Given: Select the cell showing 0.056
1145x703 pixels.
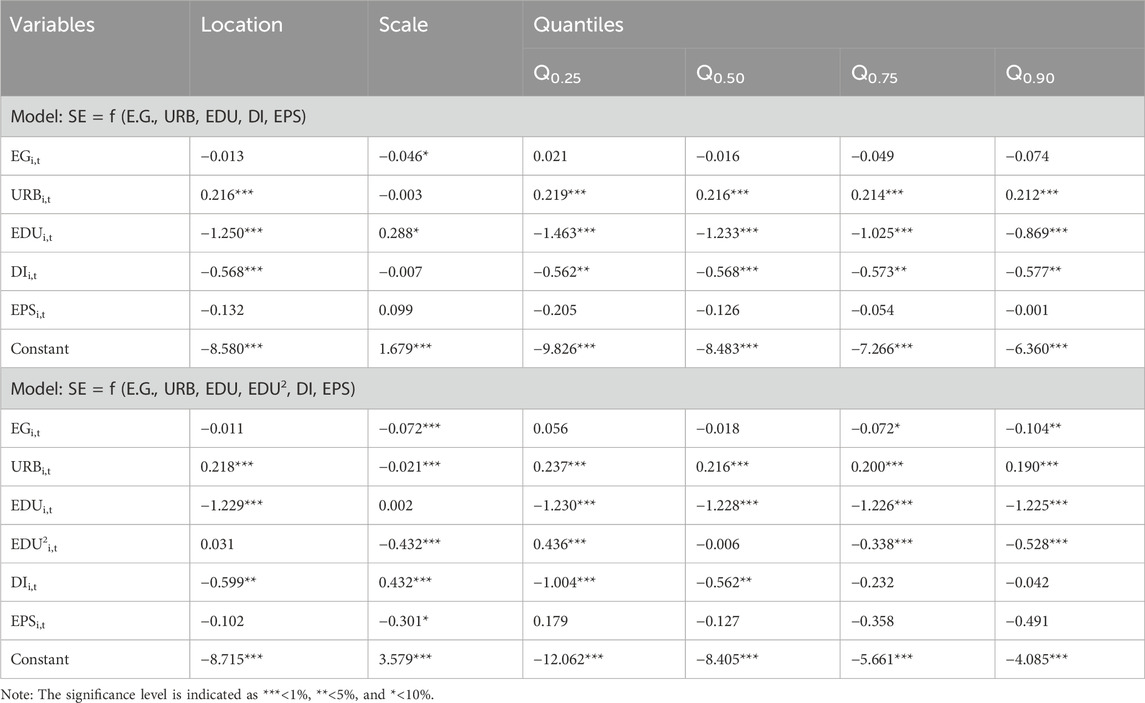Looking at the screenshot, I should 550,429.
